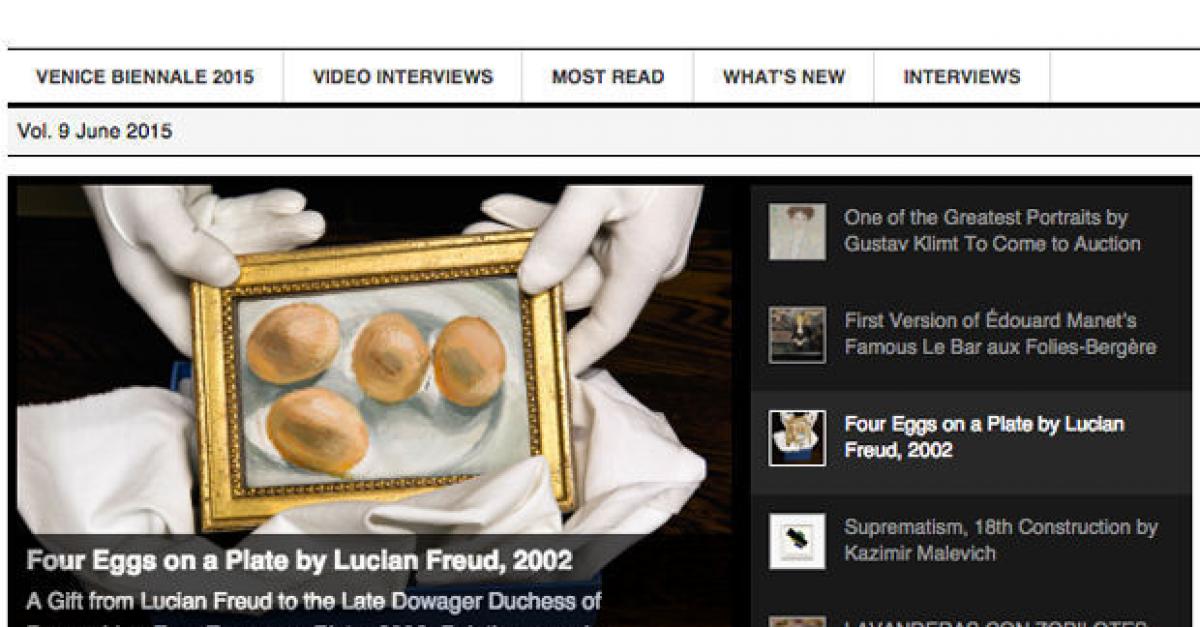1200x627 pixels.
Task: Click the Gustav Klimt portrait thumbnail
Action: click(x=797, y=231)
